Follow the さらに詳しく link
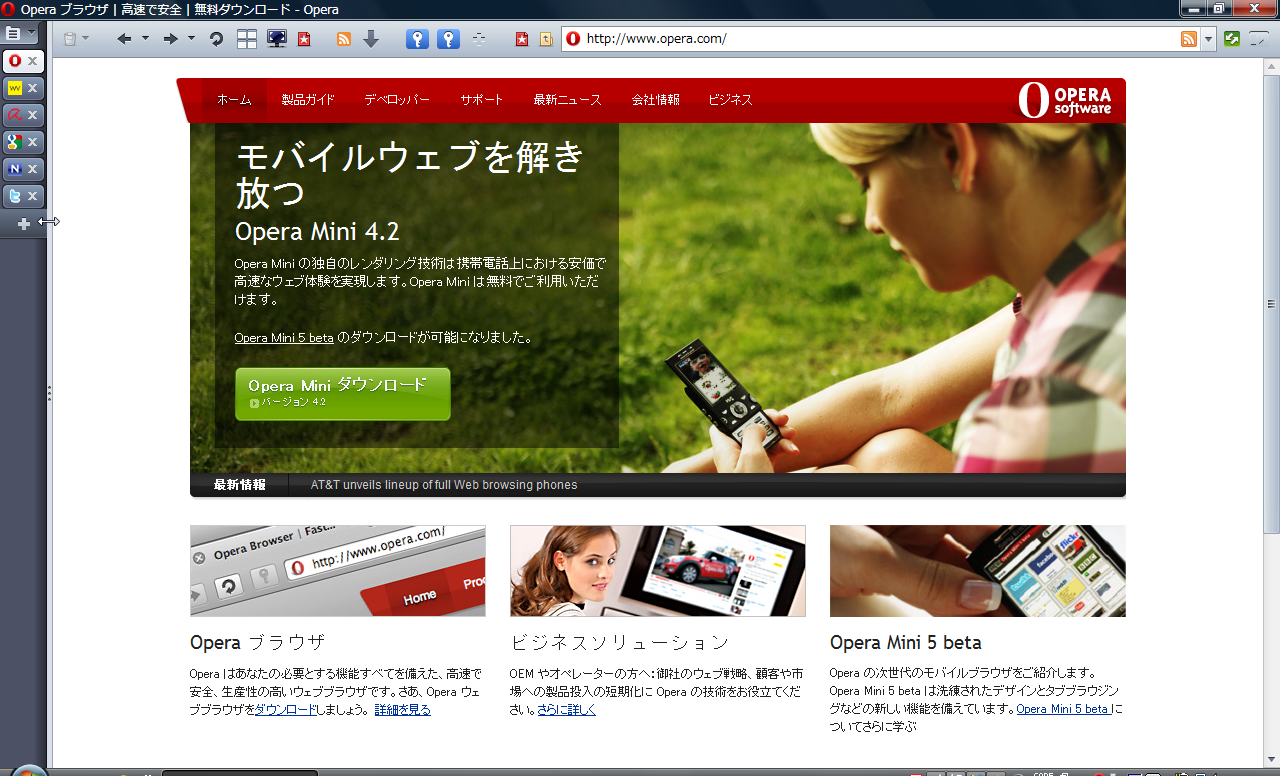 [566, 710]
